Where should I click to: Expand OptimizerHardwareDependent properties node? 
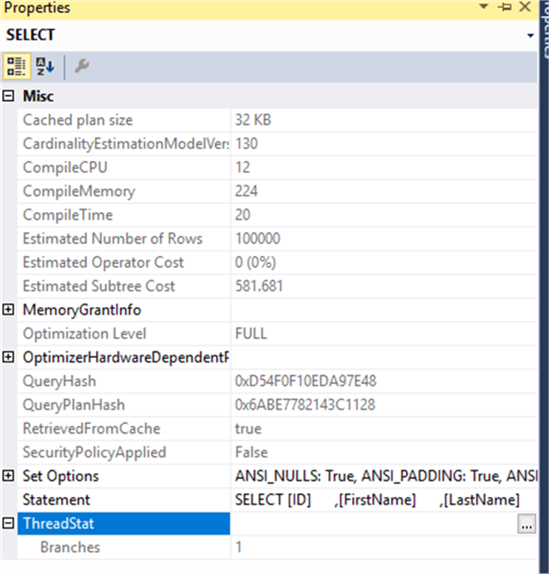pos(8,357)
